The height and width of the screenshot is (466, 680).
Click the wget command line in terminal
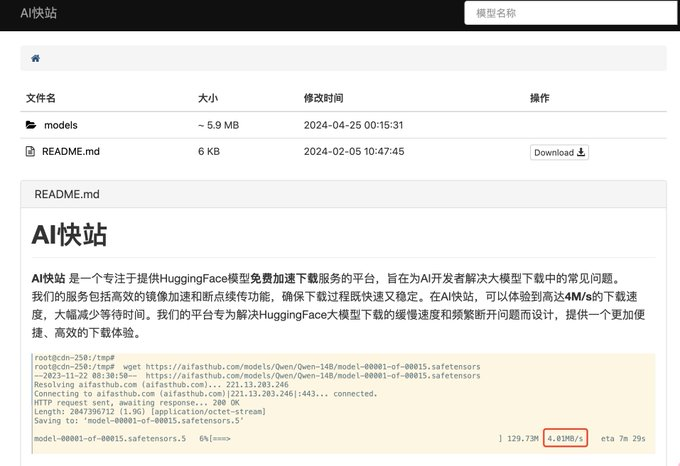point(257,367)
